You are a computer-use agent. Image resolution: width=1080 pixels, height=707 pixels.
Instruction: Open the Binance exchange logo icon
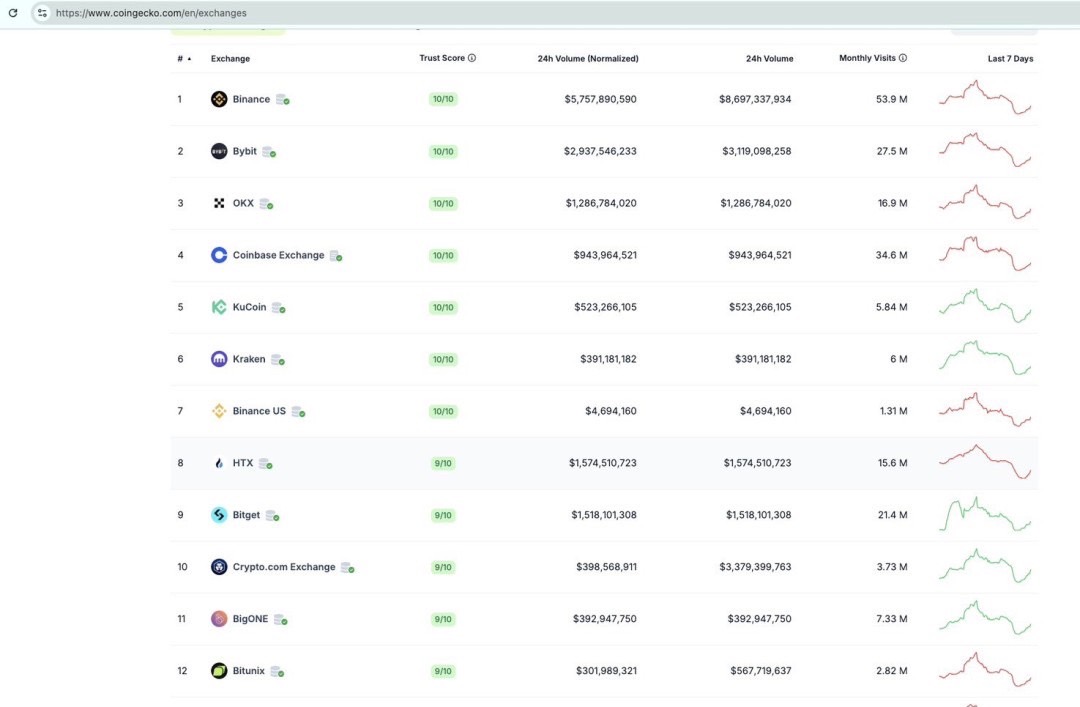pyautogui.click(x=219, y=99)
